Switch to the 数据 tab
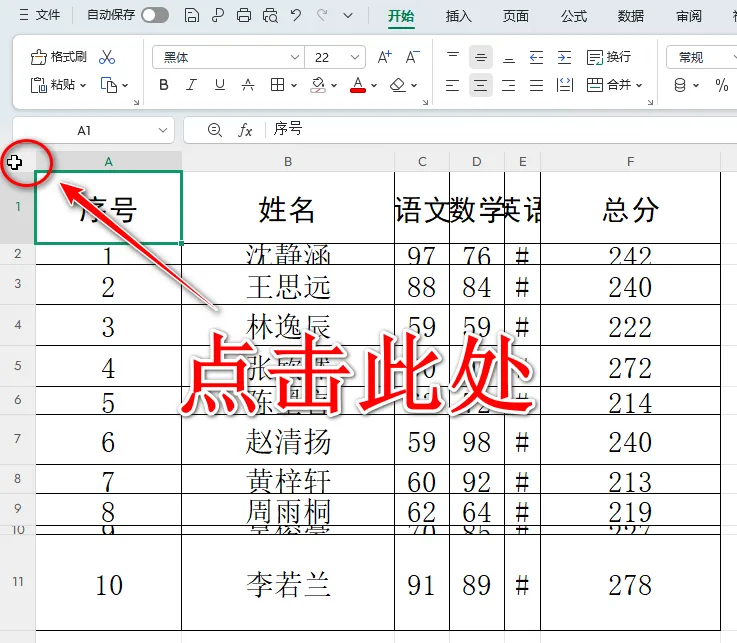 pos(631,16)
